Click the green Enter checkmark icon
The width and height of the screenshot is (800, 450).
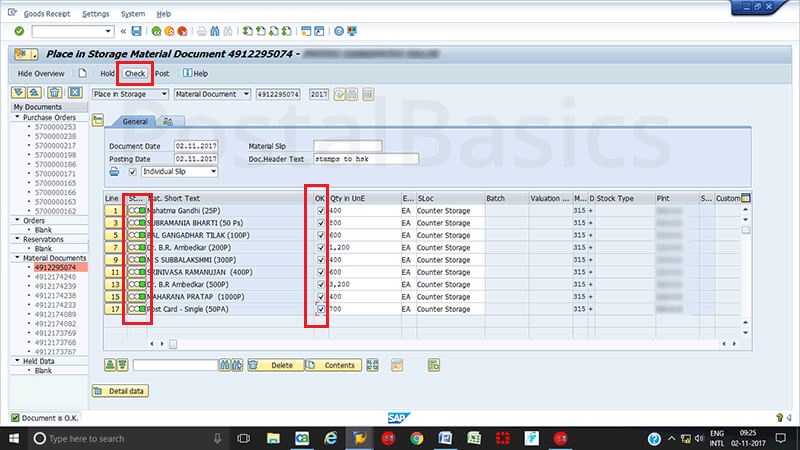(19, 32)
